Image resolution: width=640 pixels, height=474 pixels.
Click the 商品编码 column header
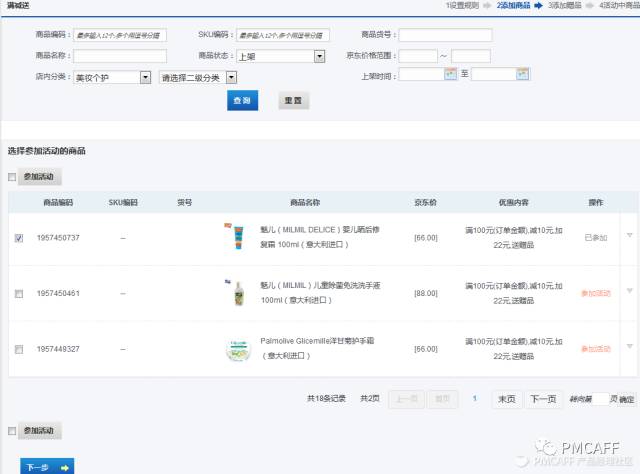pos(58,203)
